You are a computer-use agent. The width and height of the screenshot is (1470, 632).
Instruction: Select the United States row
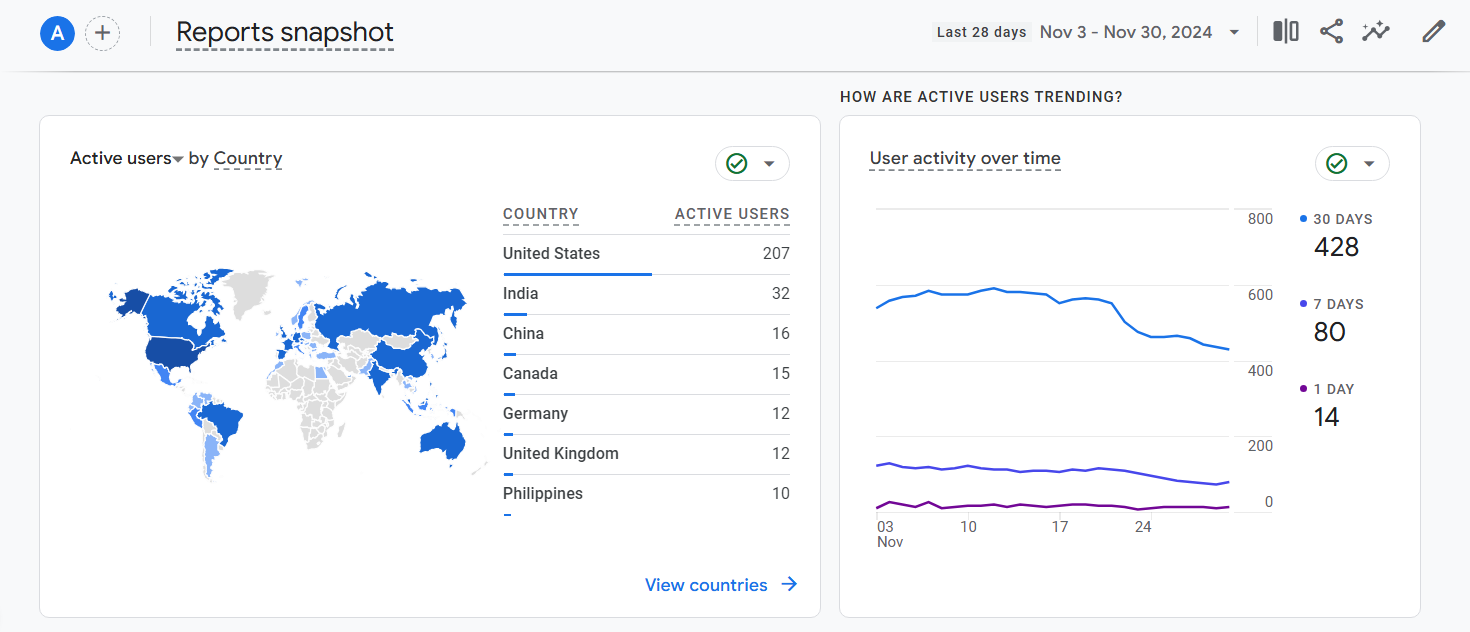coord(646,254)
